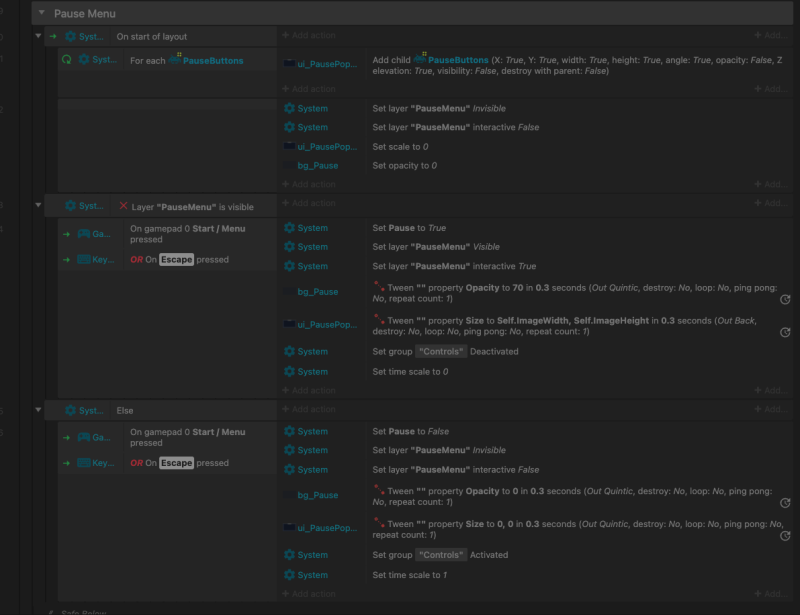Select the Set layer PauseMenu Visible action
This screenshot has width=800, height=615.
[x=436, y=247]
